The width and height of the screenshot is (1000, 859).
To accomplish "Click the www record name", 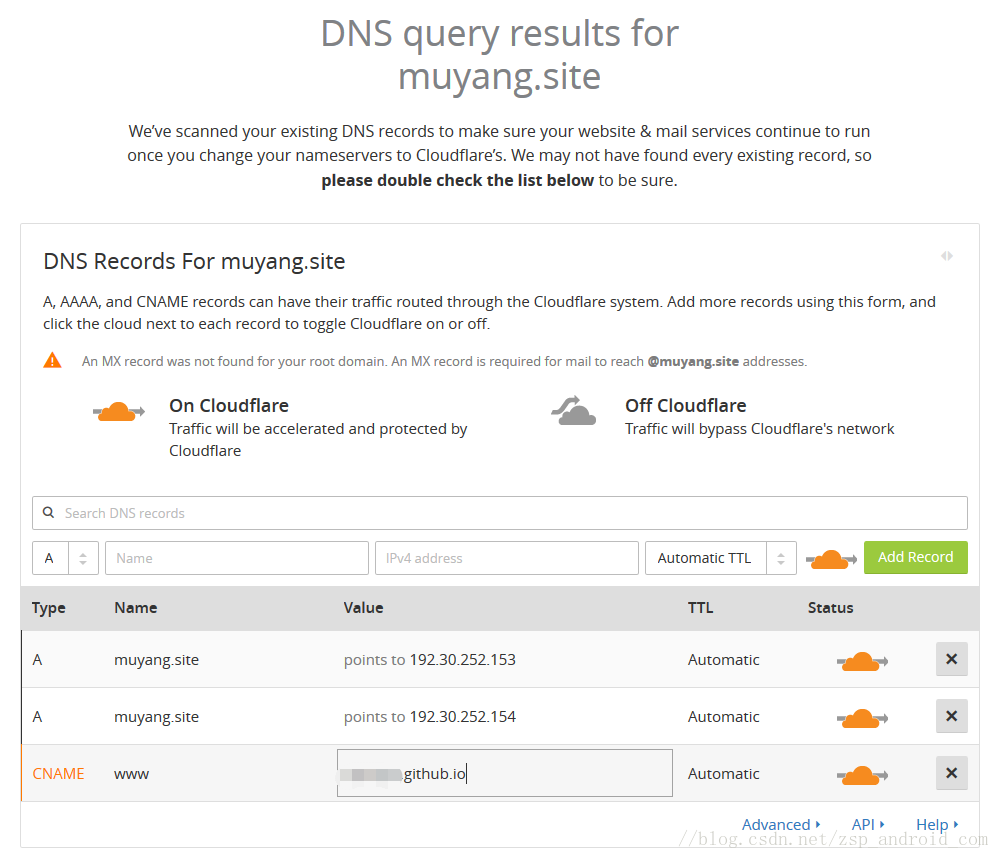I will point(131,774).
